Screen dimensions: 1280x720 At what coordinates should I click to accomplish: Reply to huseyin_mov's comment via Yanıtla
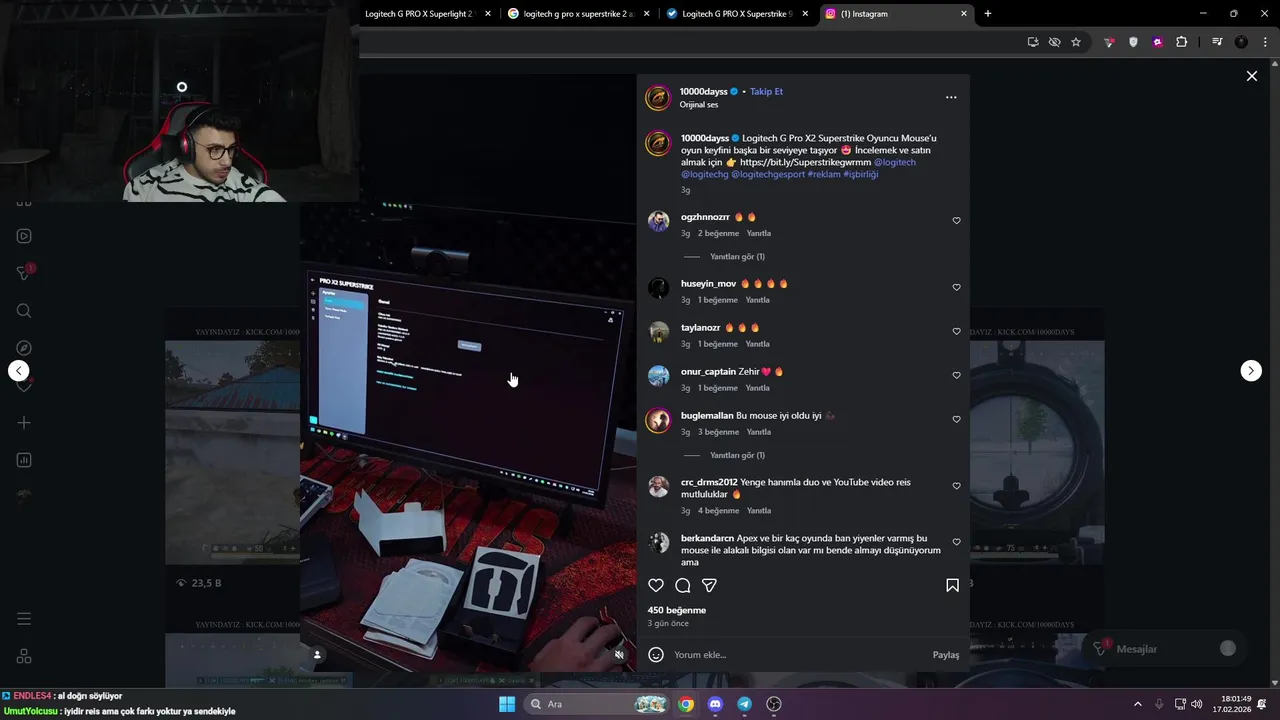tap(758, 300)
